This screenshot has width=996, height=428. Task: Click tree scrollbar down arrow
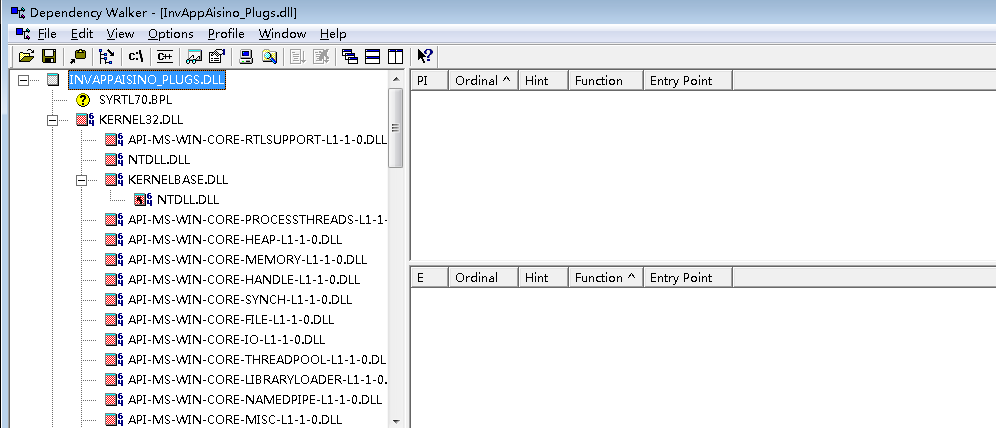(x=396, y=420)
